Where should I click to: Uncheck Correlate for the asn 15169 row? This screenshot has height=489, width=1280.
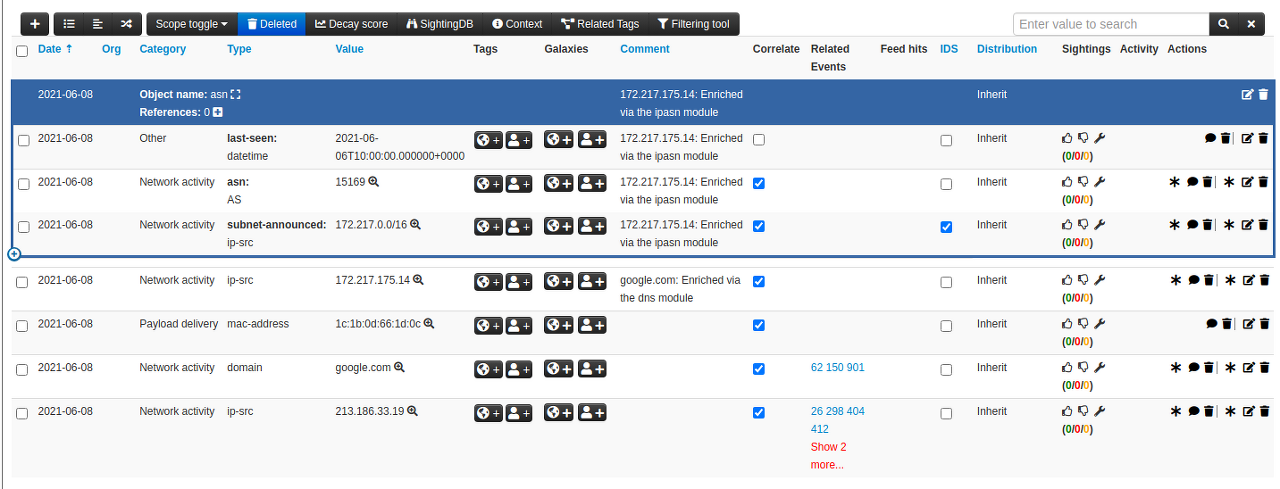point(759,183)
